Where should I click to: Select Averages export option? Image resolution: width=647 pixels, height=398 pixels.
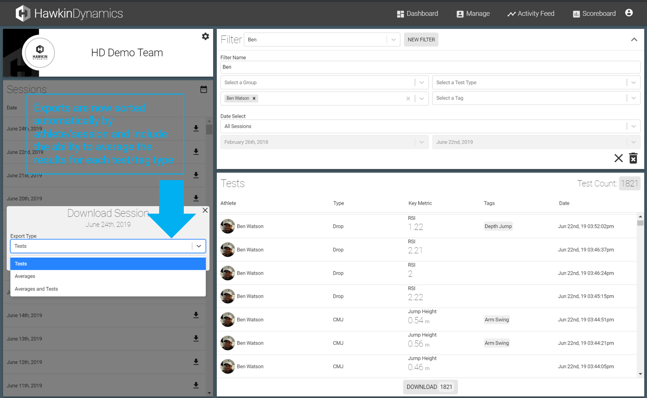[x=108, y=276]
